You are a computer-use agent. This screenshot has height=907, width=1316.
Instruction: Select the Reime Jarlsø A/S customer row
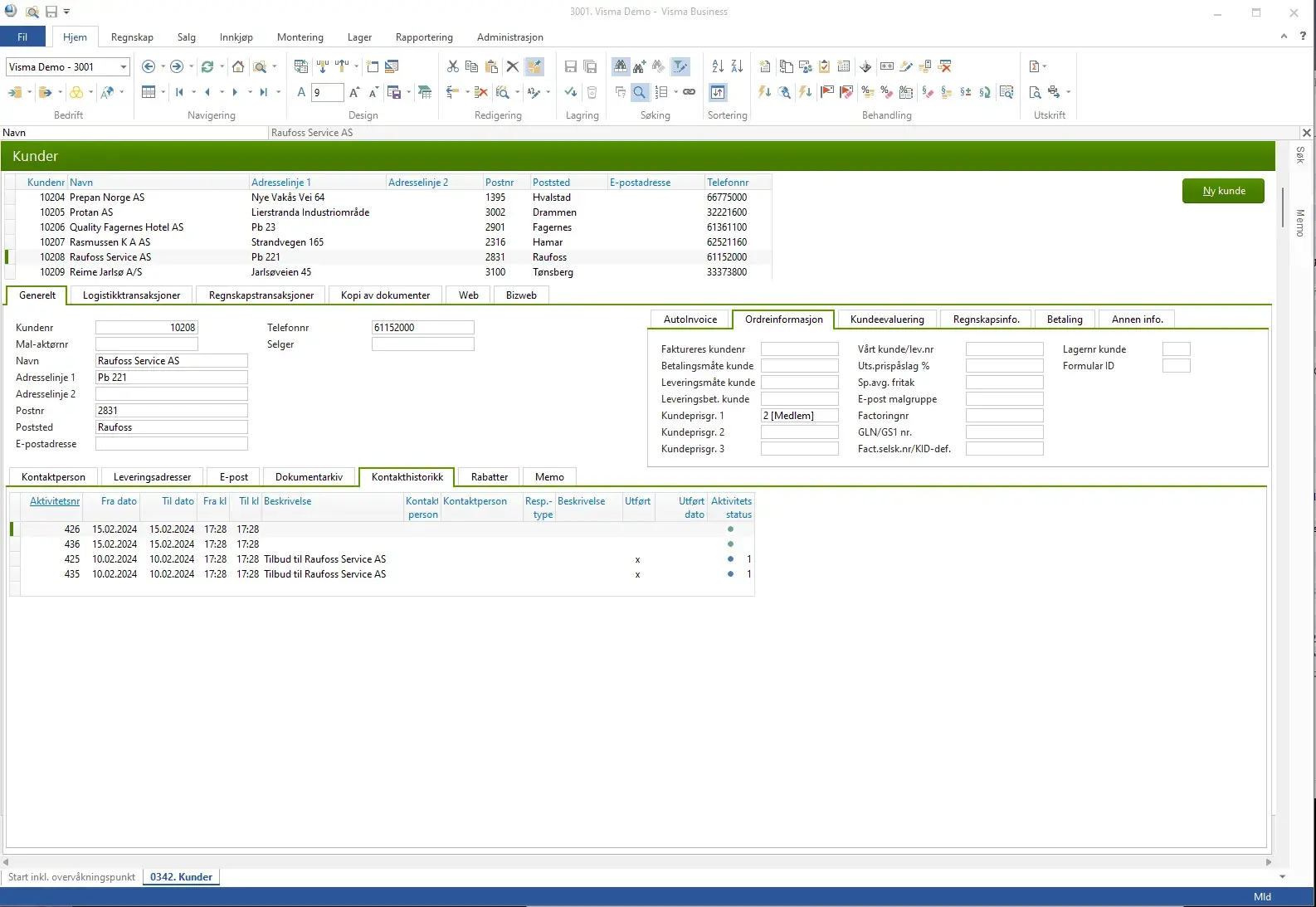click(388, 272)
